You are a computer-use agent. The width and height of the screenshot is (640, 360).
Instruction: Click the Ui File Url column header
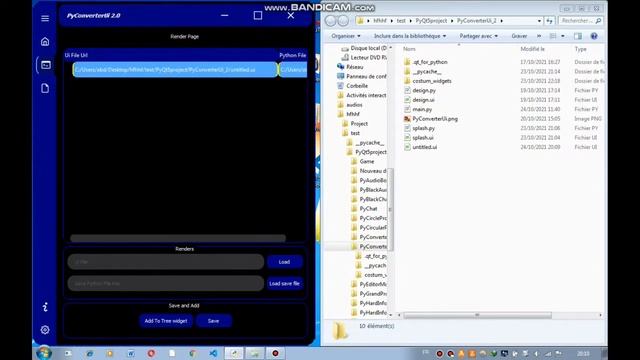click(x=76, y=55)
